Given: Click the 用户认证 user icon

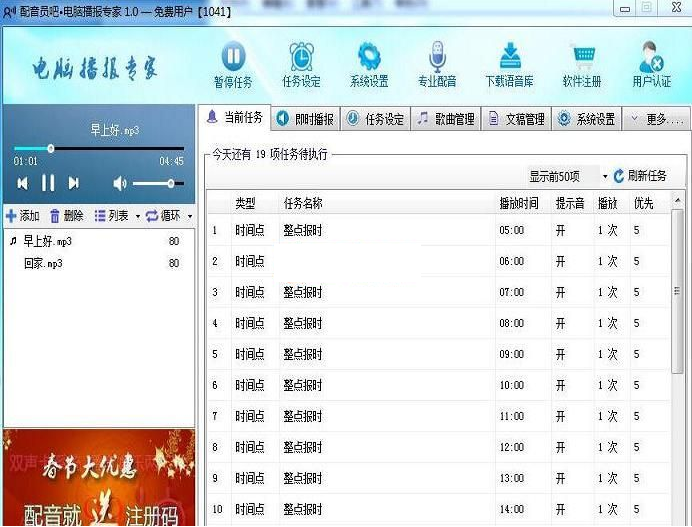Looking at the screenshot, I should click(651, 57).
